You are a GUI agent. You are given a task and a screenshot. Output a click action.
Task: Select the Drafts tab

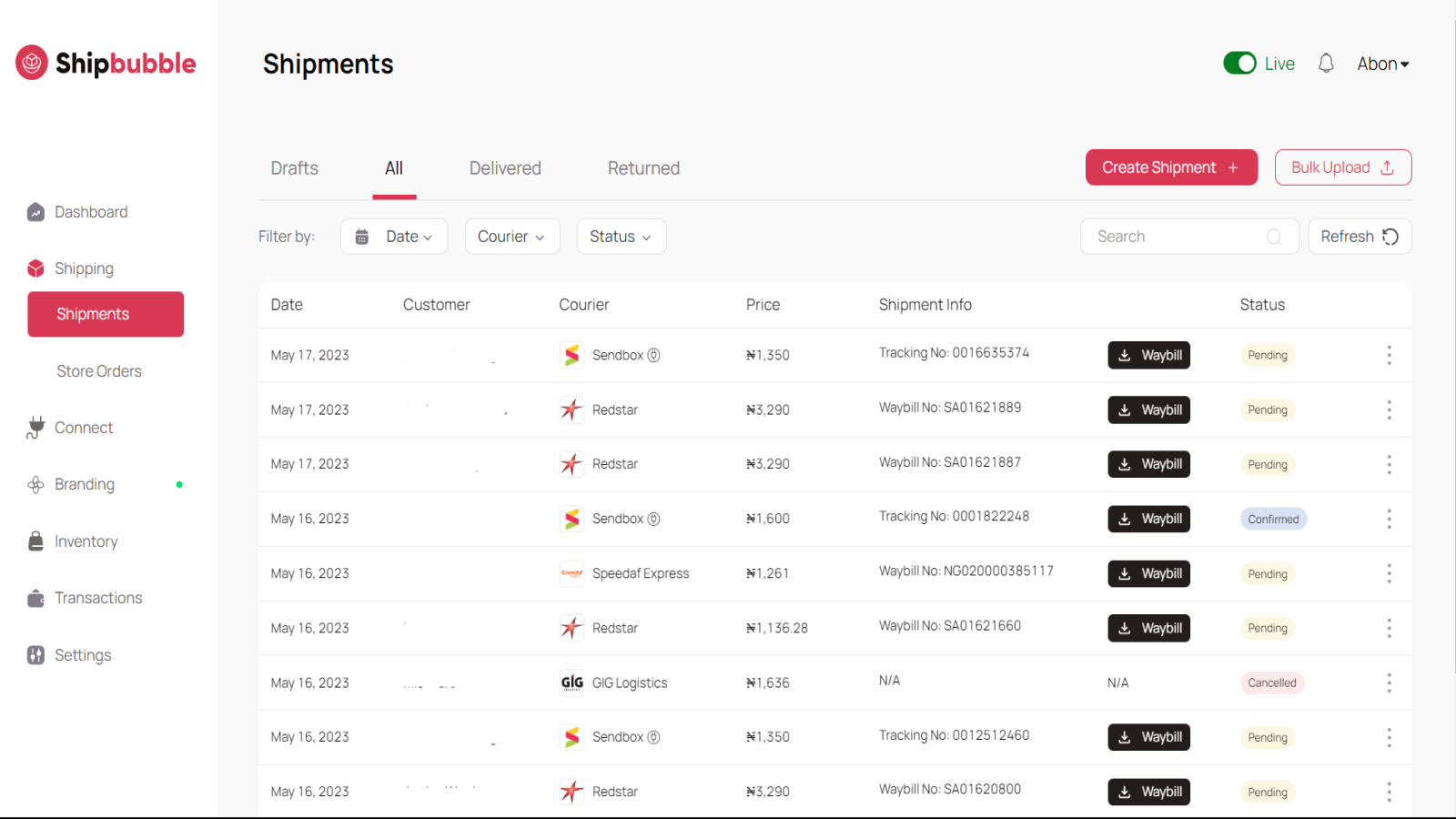(293, 167)
